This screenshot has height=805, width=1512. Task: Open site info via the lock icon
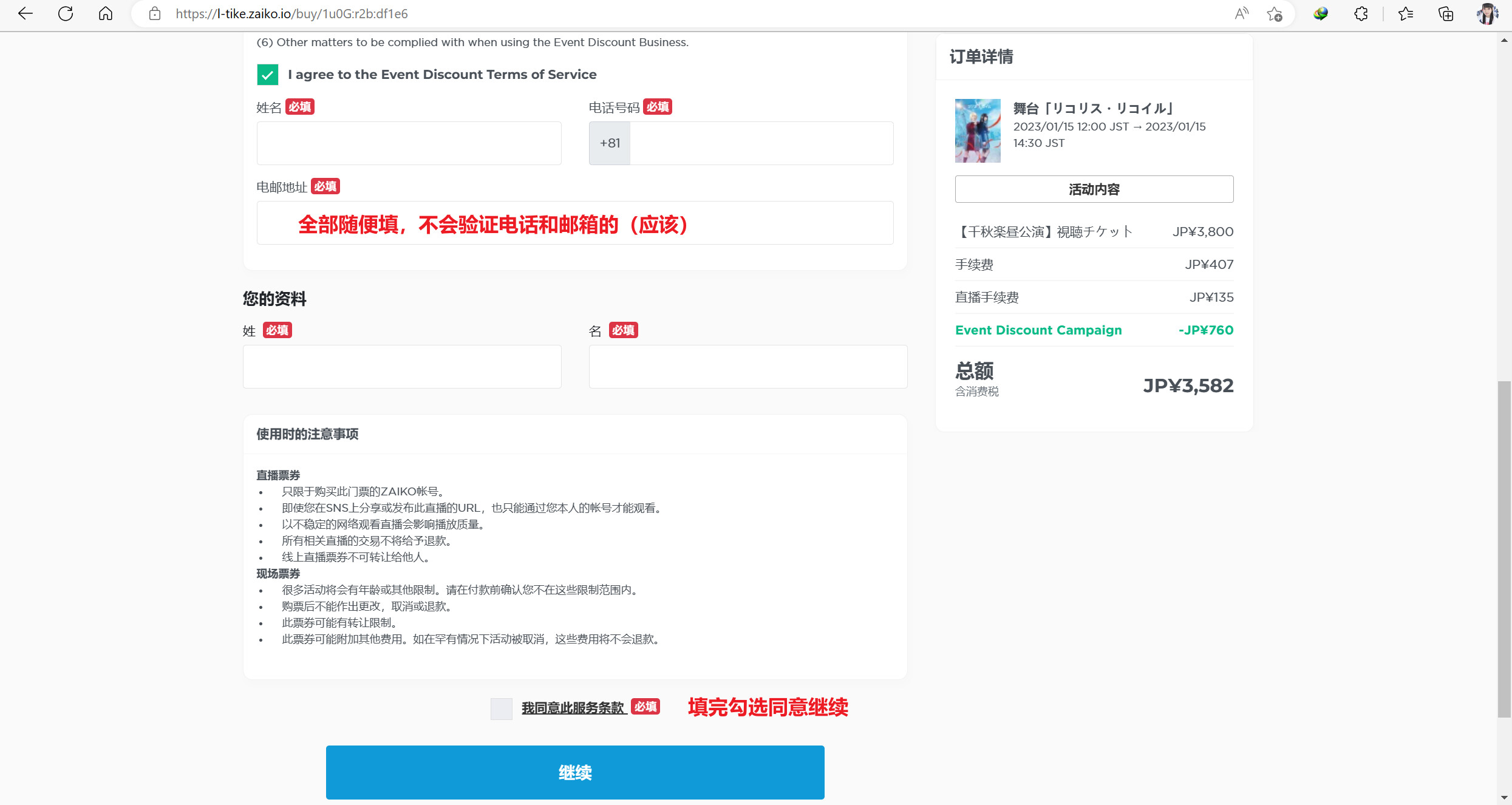click(155, 13)
